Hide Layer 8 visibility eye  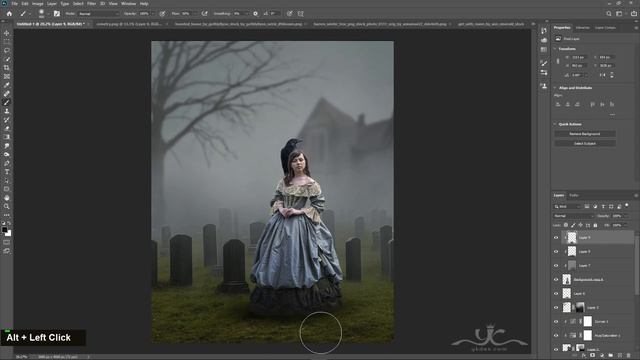556,251
